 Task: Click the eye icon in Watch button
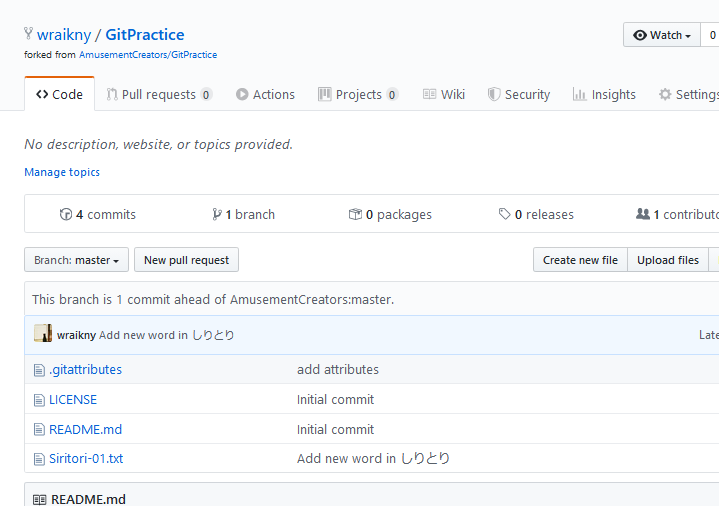click(x=640, y=35)
